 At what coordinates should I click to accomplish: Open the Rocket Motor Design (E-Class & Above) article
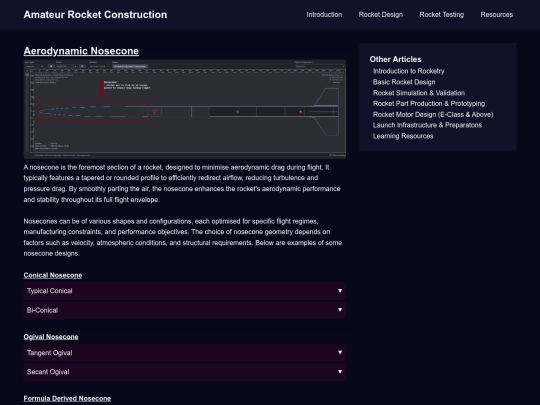pos(433,114)
